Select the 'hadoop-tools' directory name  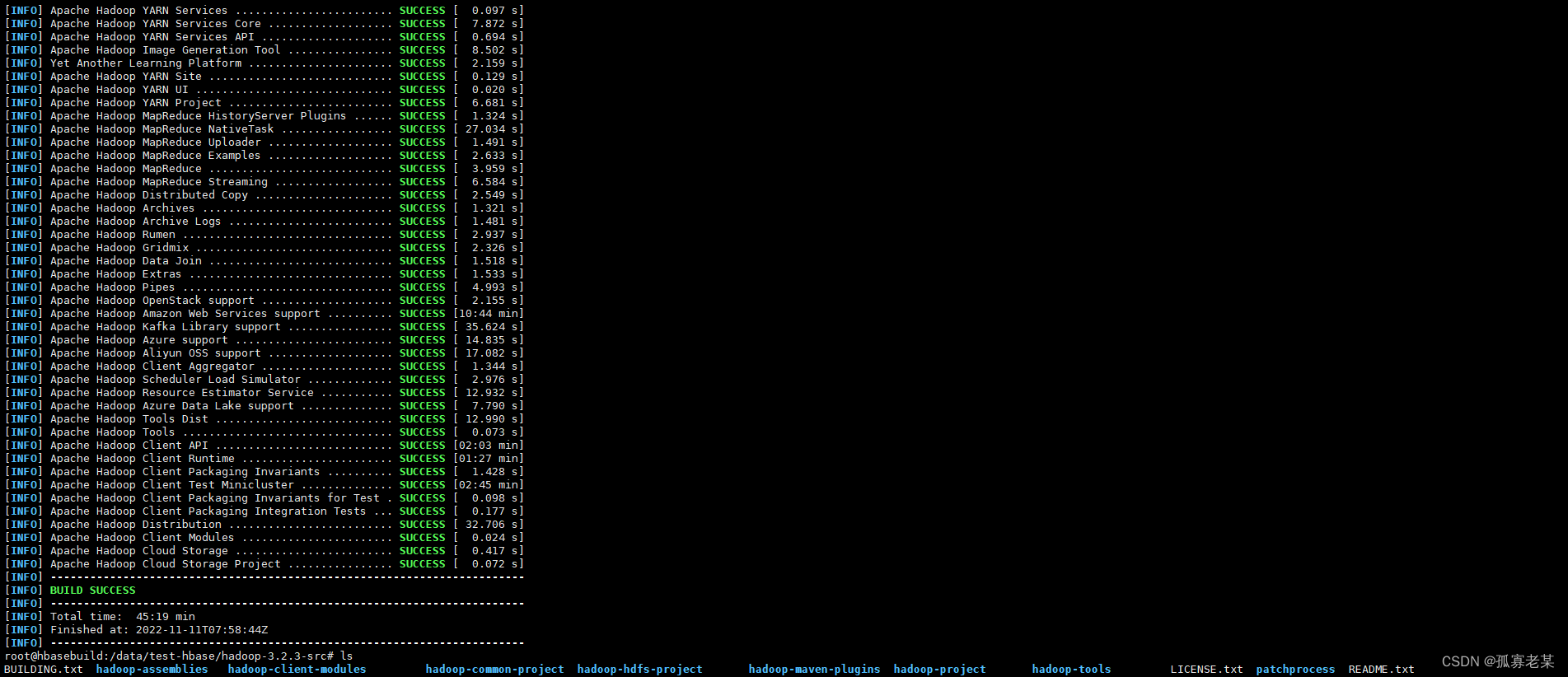(1072, 670)
